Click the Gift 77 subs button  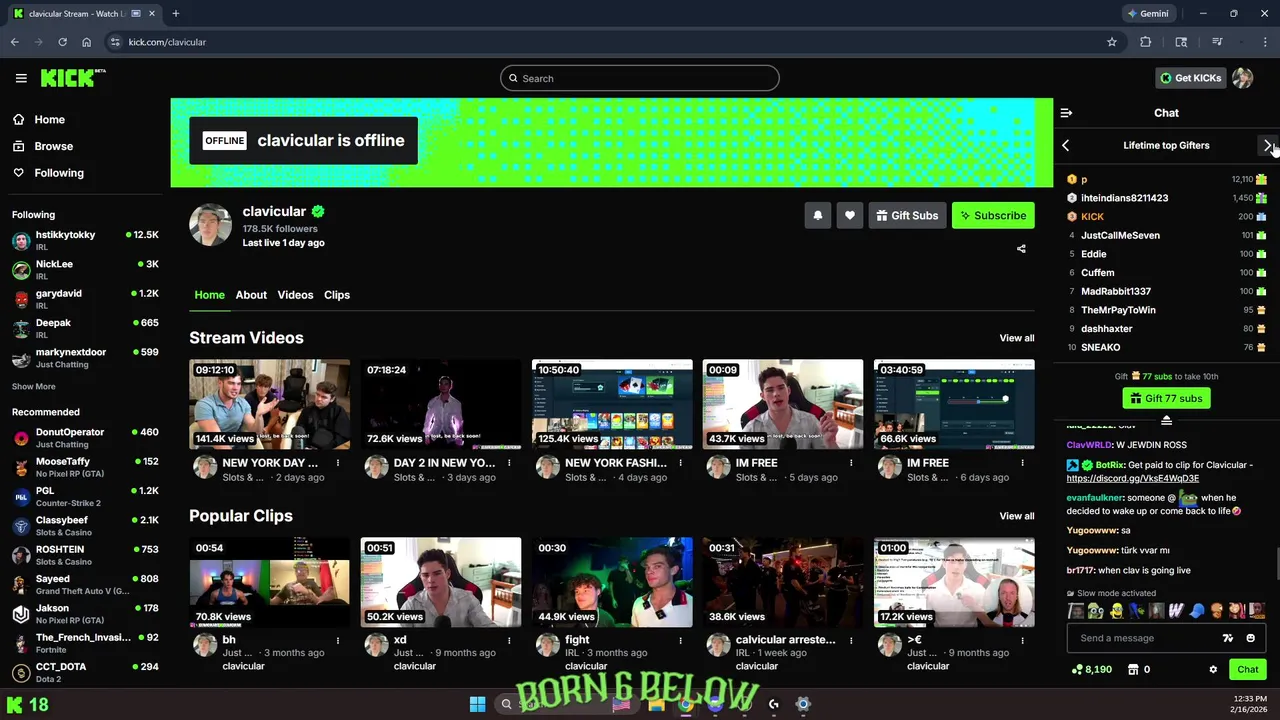click(x=1166, y=398)
